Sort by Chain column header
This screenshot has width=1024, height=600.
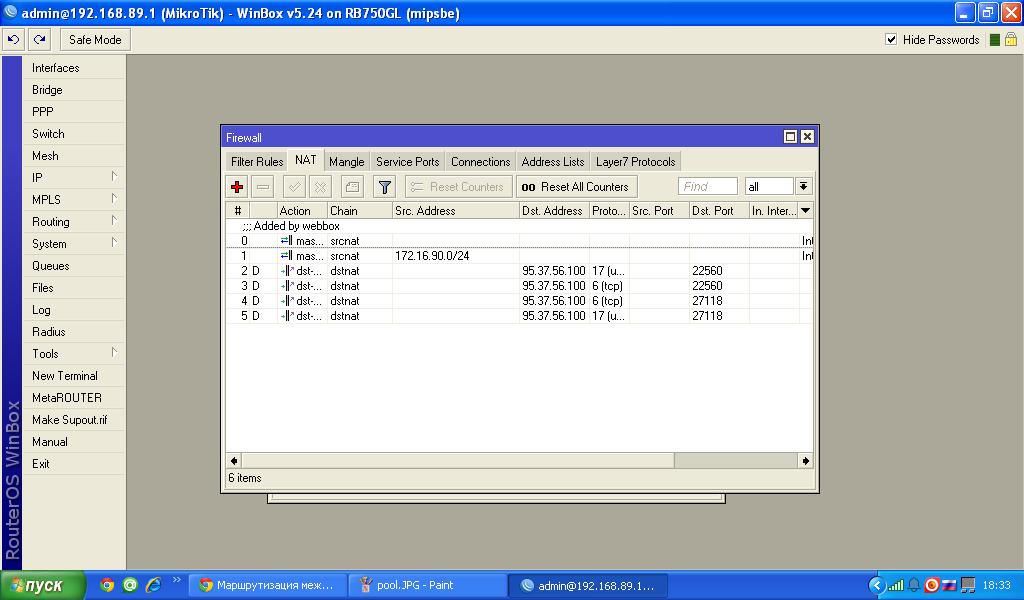(x=359, y=211)
